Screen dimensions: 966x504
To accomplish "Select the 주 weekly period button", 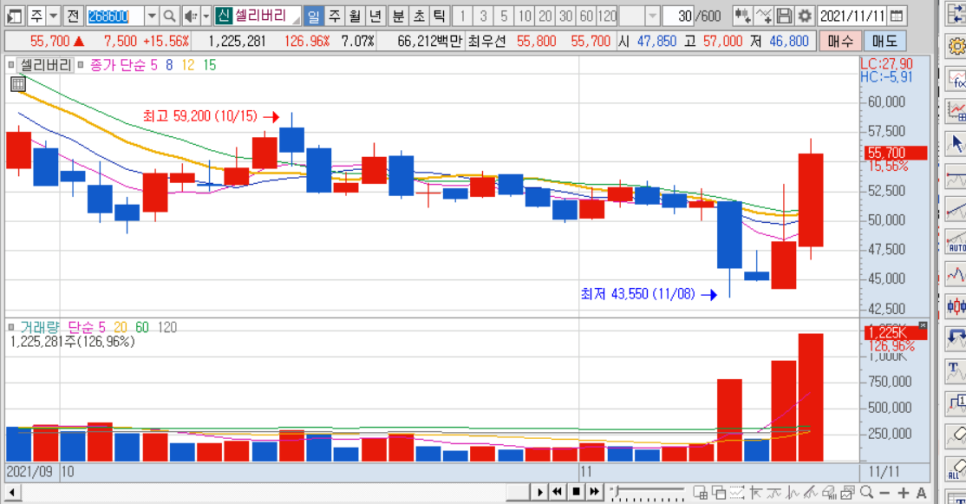I will coord(335,16).
